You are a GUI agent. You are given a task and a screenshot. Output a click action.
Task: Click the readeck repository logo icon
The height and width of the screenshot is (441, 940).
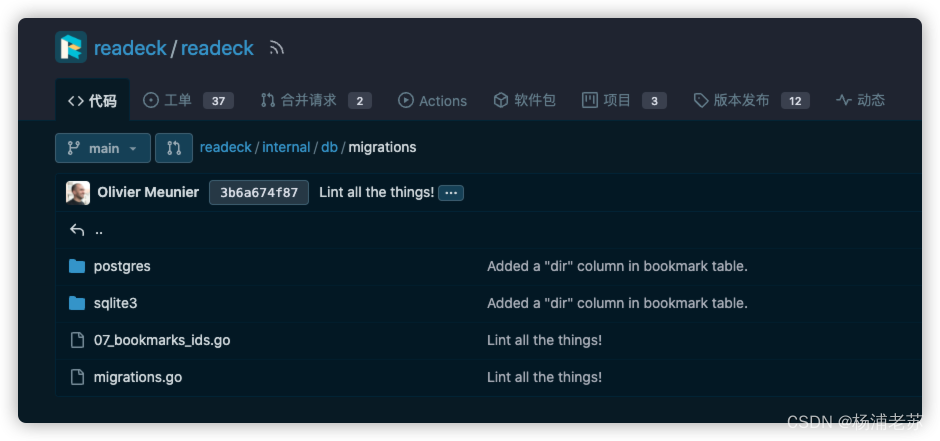(x=71, y=47)
